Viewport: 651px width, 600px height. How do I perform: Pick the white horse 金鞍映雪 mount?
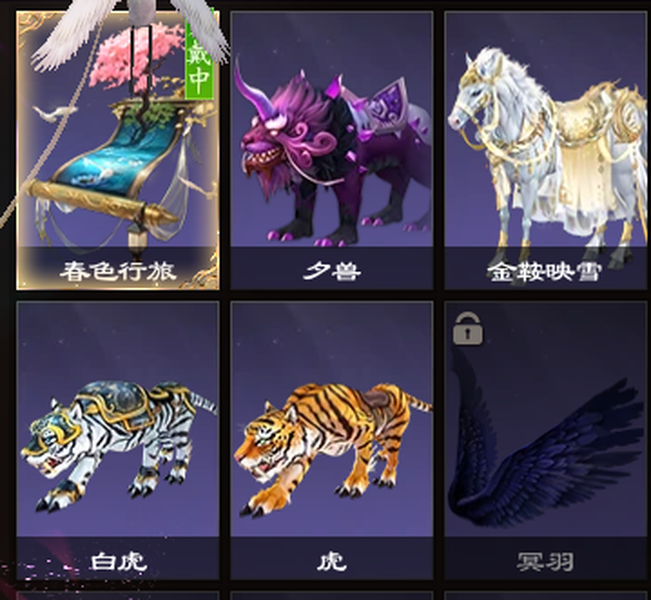(x=546, y=150)
